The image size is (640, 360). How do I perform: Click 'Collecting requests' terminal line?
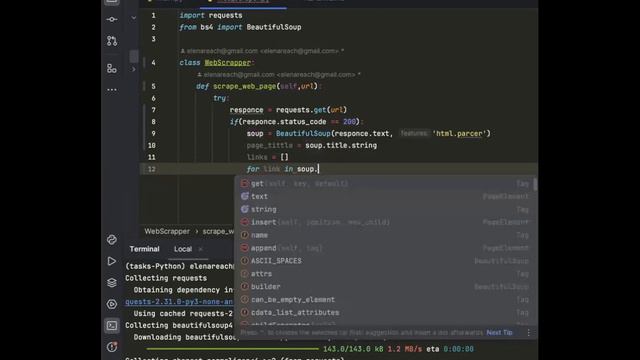[166, 278]
